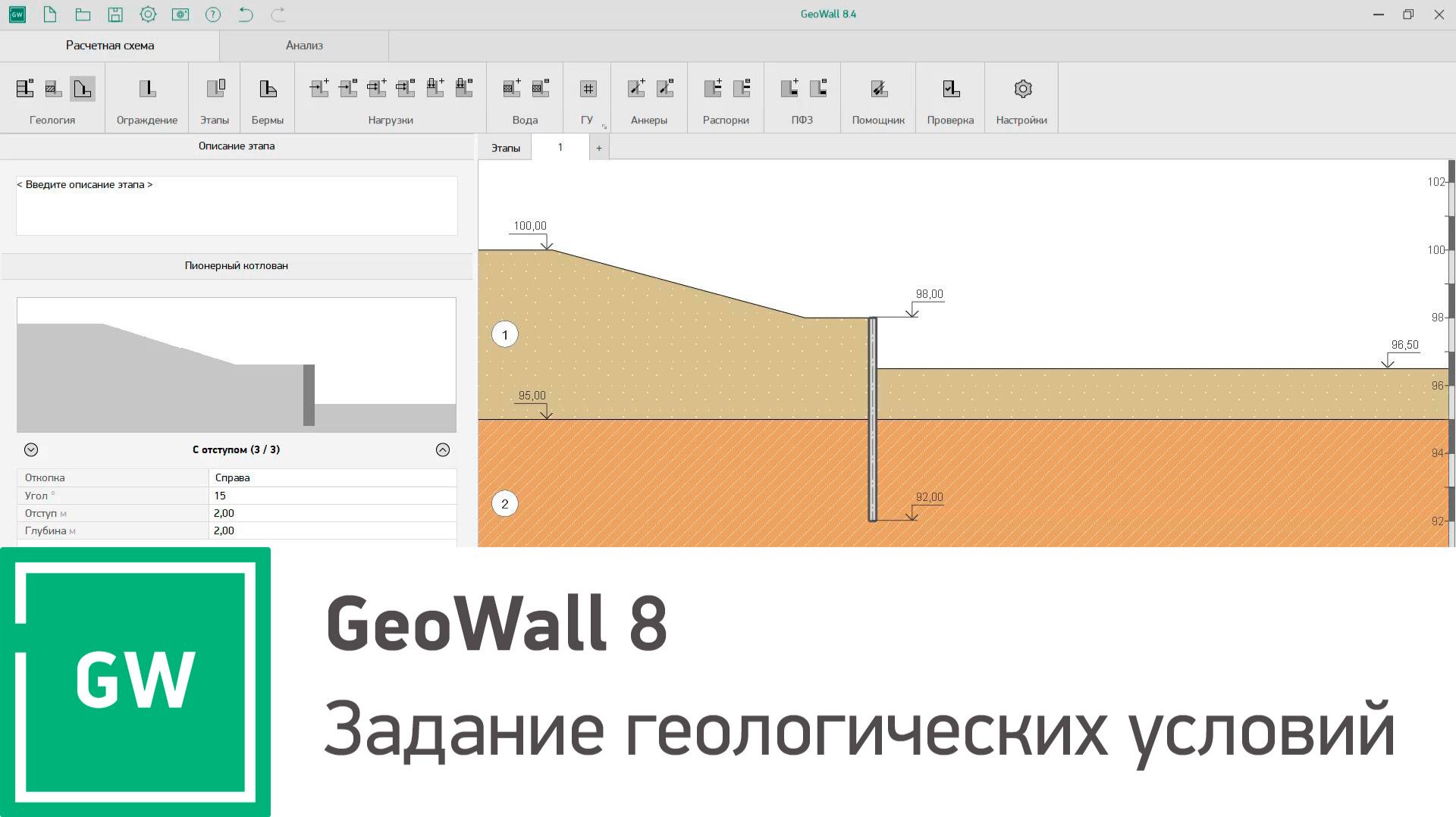1456x817 pixels.
Task: Edit the Угол value 15
Action: tap(332, 496)
